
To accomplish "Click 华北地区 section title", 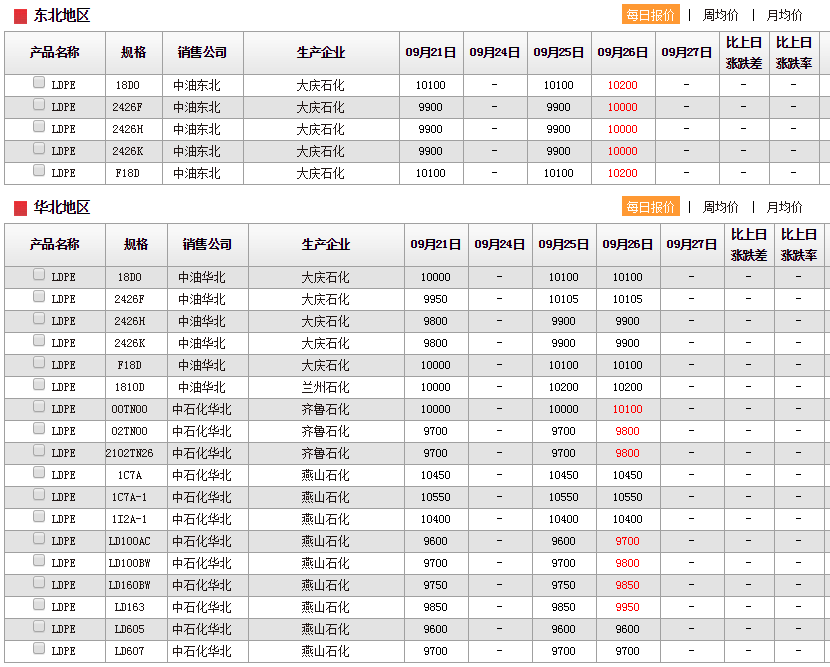I will click(x=62, y=208).
